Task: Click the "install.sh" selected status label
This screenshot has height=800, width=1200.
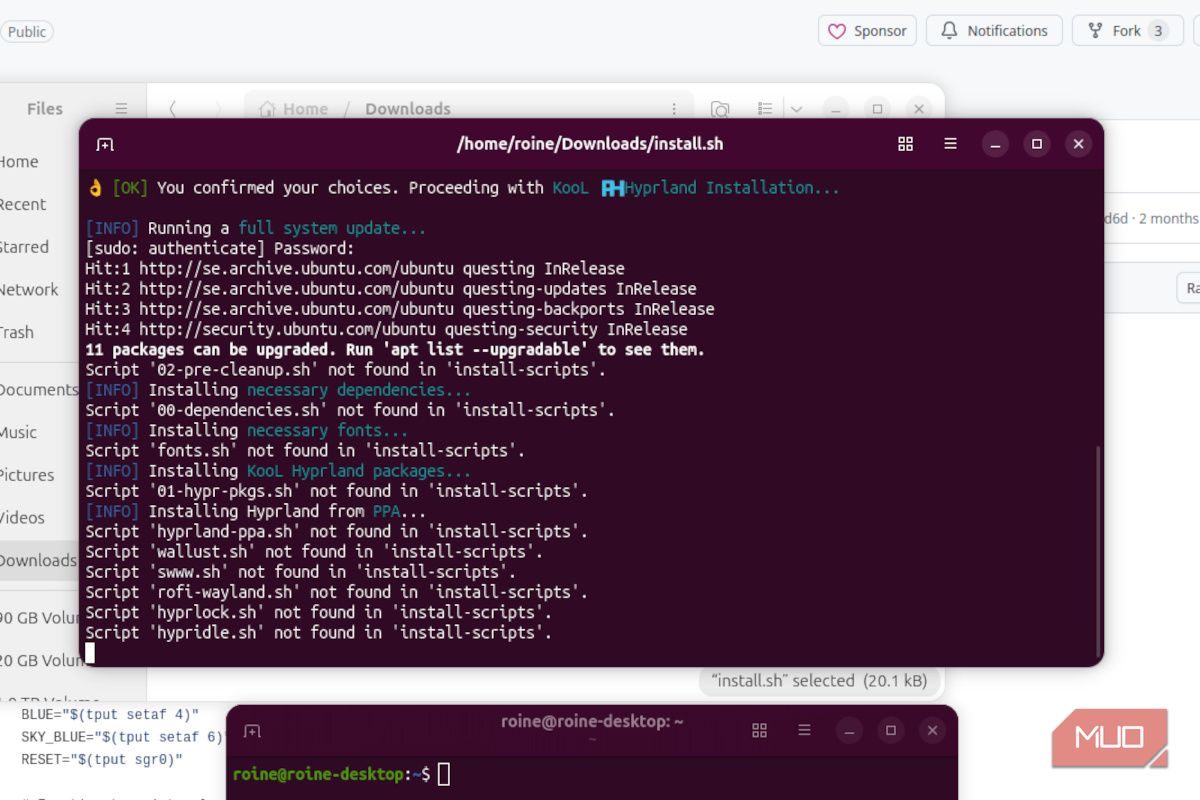Action: click(819, 681)
